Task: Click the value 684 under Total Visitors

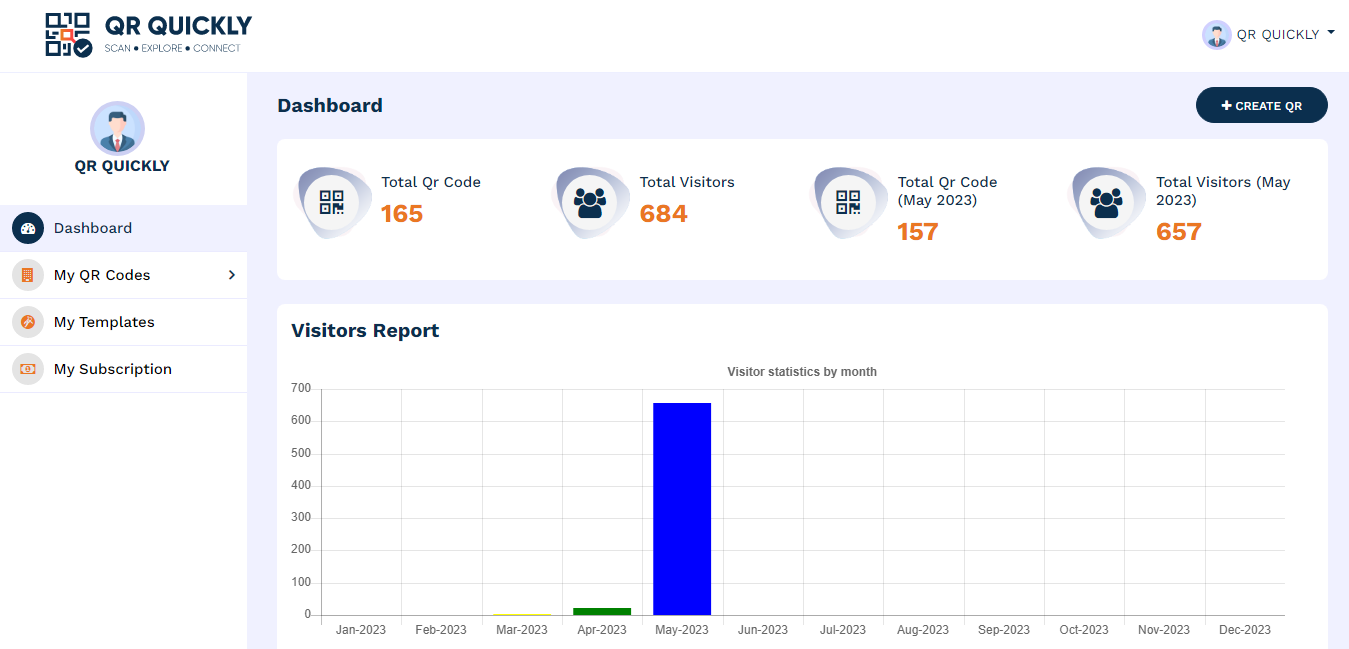Action: click(664, 214)
